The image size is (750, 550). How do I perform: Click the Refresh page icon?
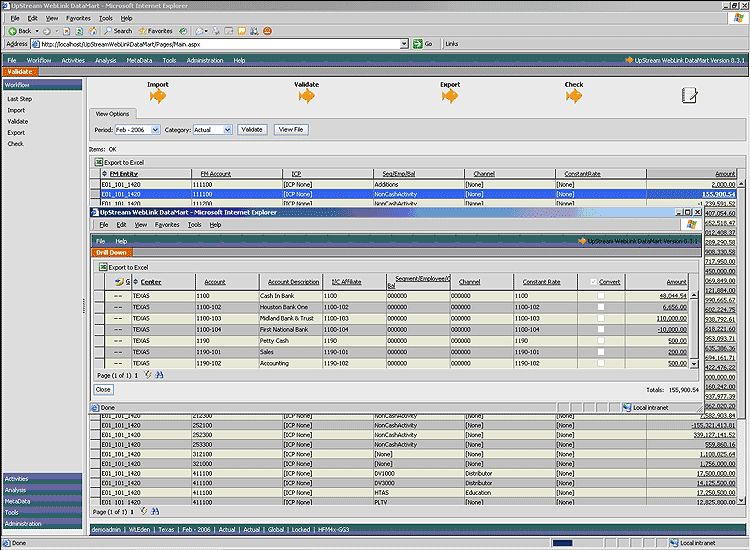click(79, 31)
